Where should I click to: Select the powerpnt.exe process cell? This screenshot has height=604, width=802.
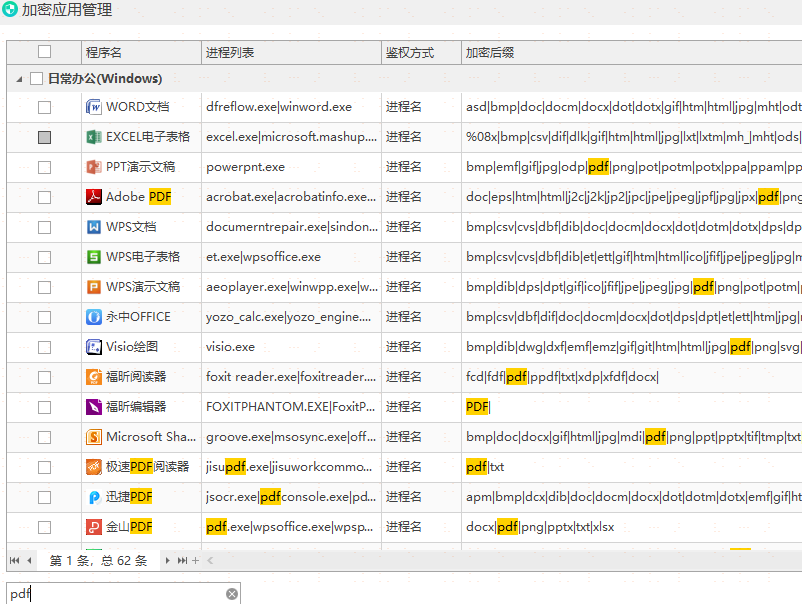click(x=292, y=167)
